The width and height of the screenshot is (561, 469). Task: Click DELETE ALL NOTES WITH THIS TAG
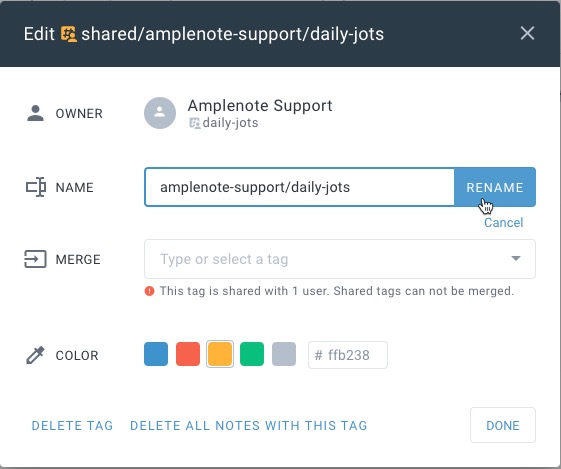(x=249, y=425)
